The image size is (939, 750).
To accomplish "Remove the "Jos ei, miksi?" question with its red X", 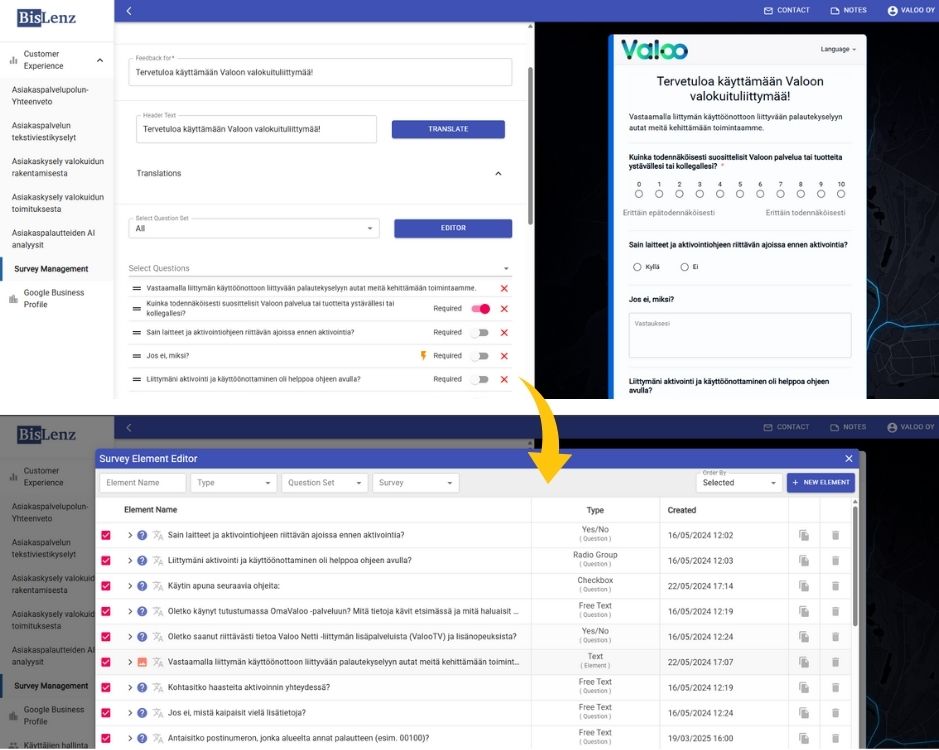I will click(504, 356).
